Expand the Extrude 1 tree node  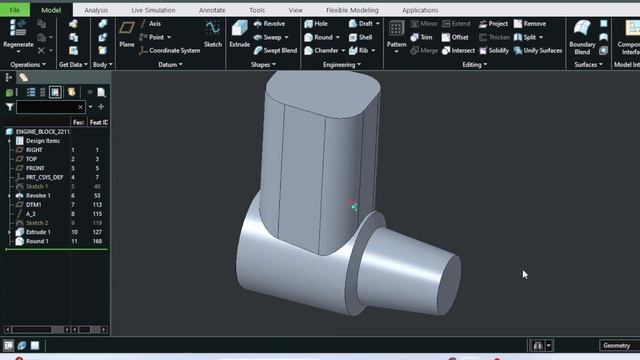(9, 232)
